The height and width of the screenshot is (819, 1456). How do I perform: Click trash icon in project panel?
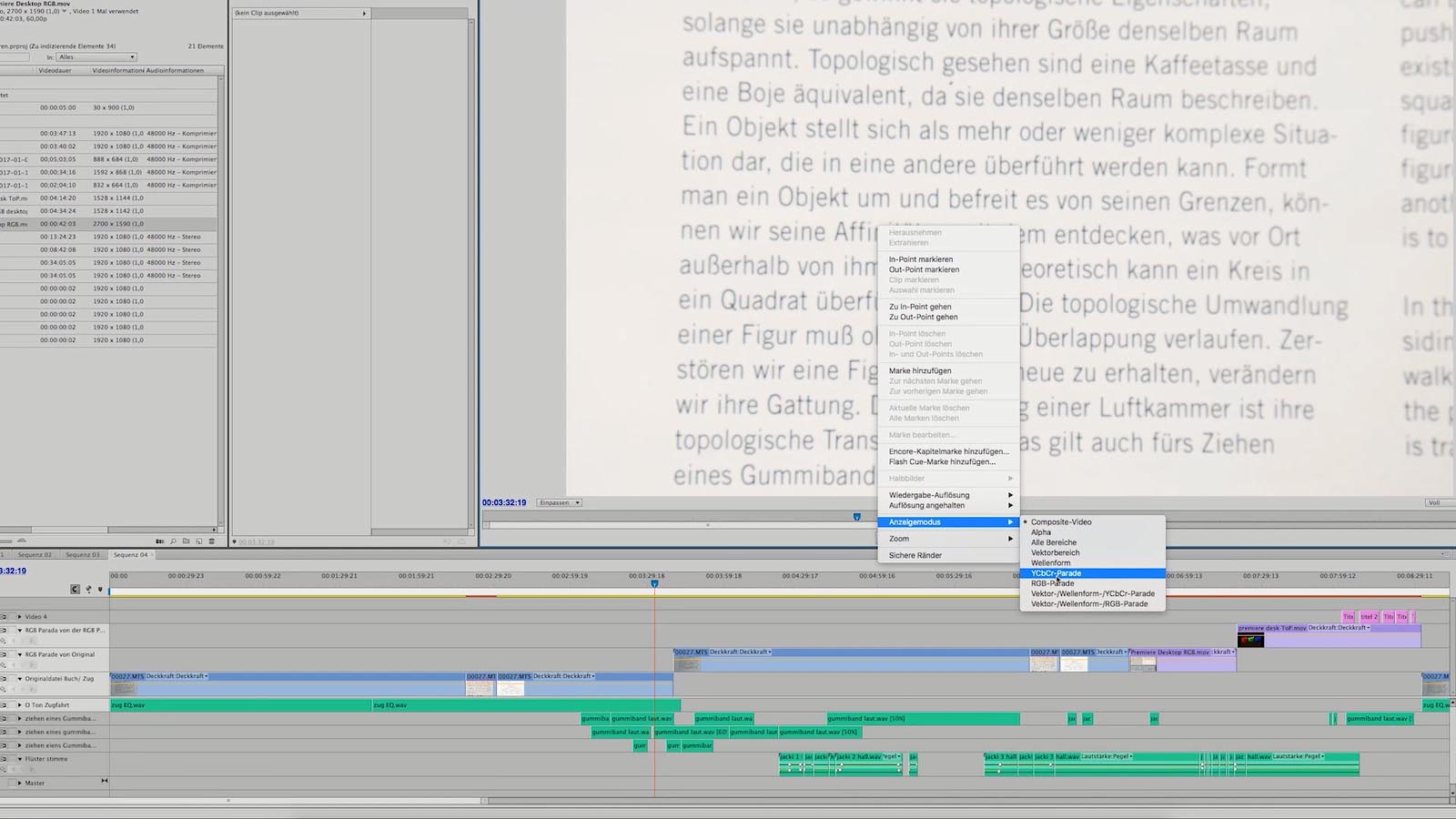(x=211, y=541)
